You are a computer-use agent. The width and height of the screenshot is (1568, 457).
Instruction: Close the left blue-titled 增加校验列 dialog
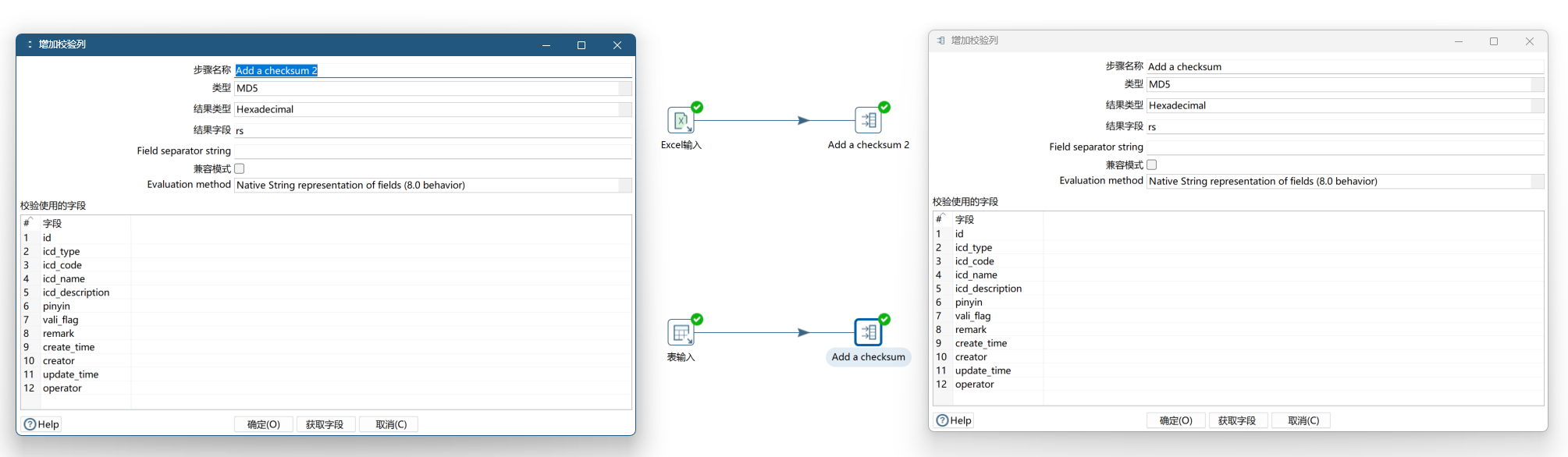(x=617, y=45)
